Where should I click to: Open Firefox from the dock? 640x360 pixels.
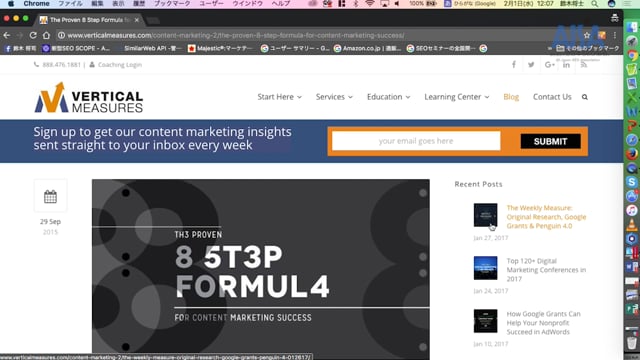(x=632, y=154)
